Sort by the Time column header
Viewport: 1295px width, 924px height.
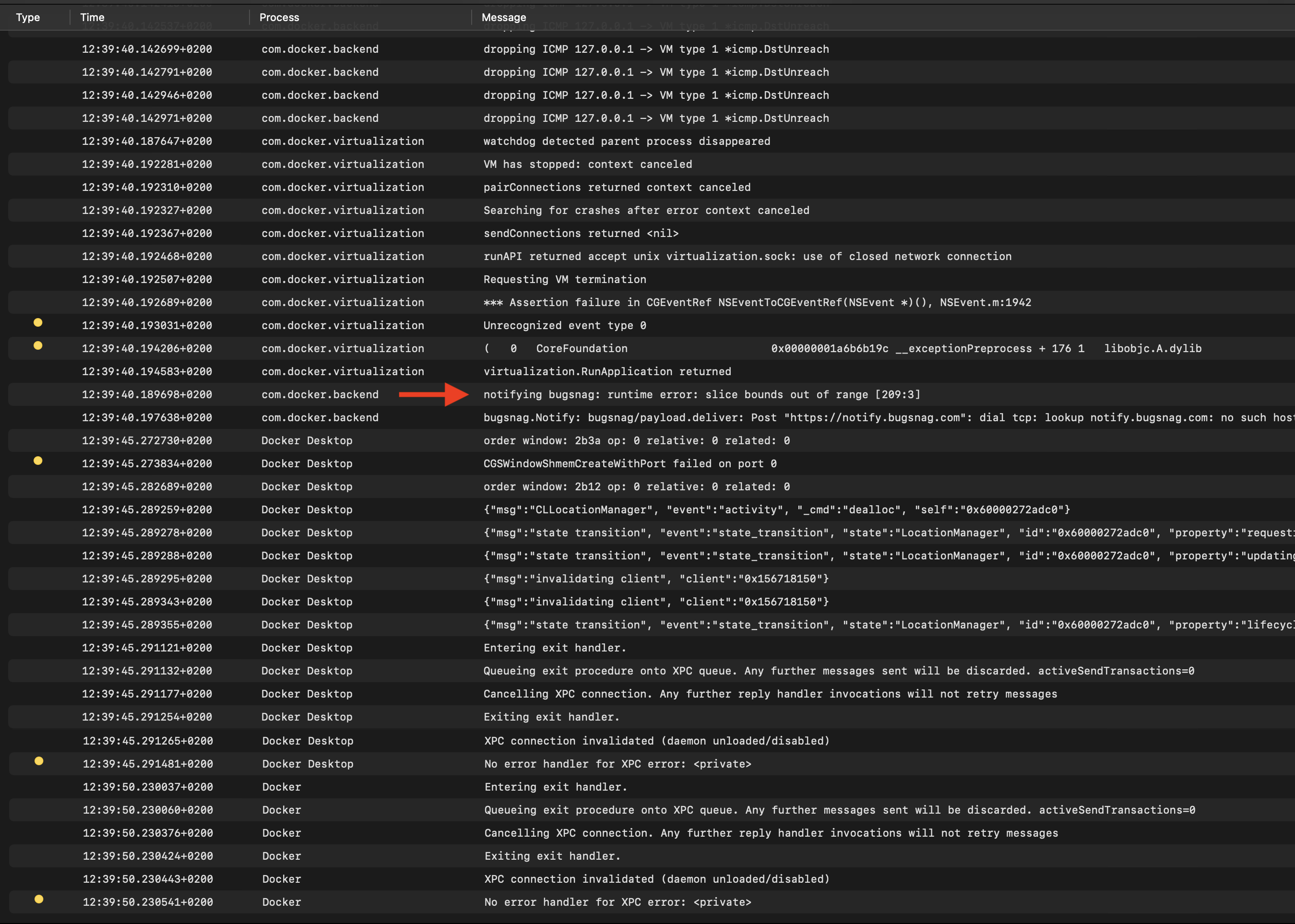92,17
